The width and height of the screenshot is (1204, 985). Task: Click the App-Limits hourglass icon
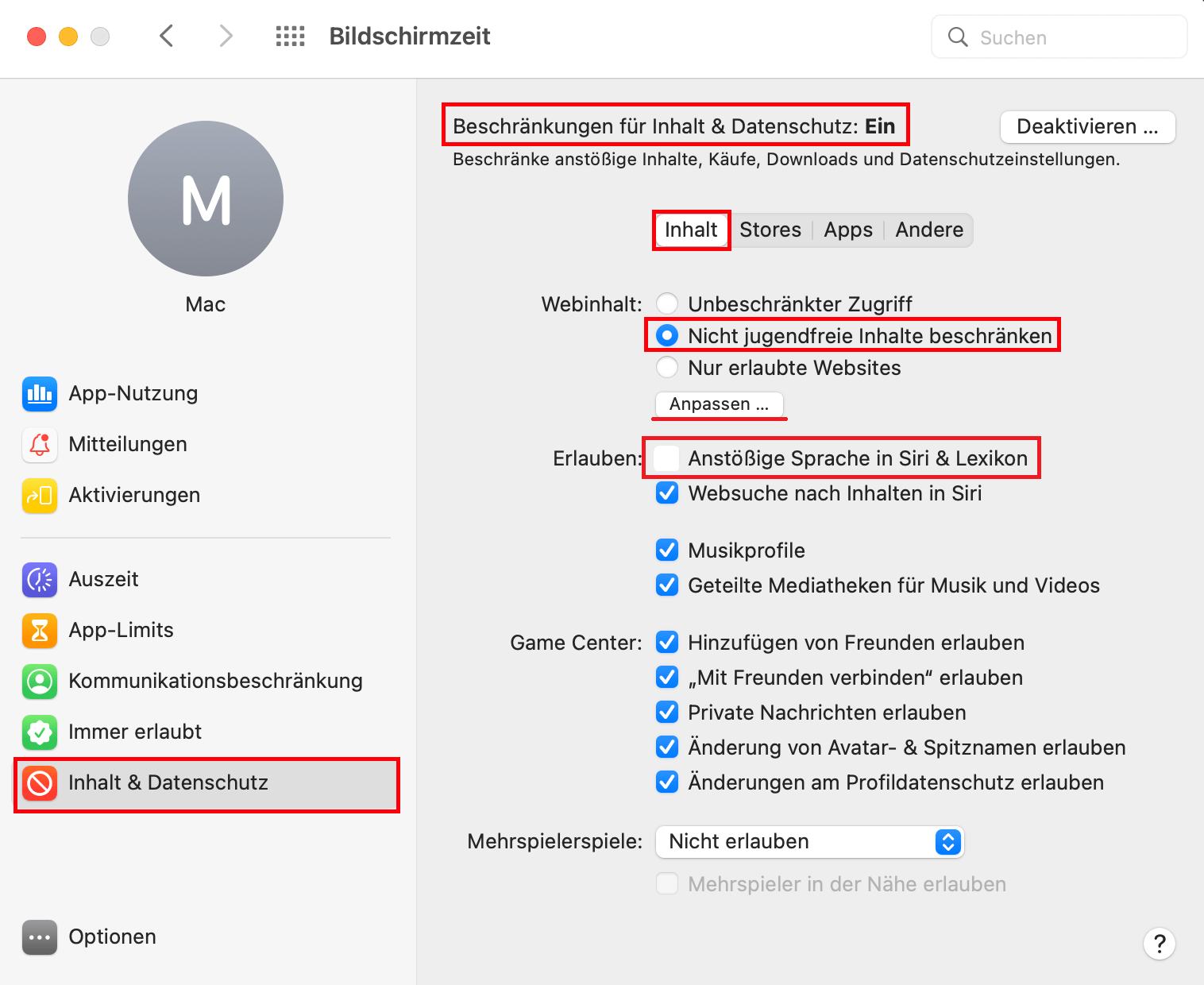pos(40,631)
